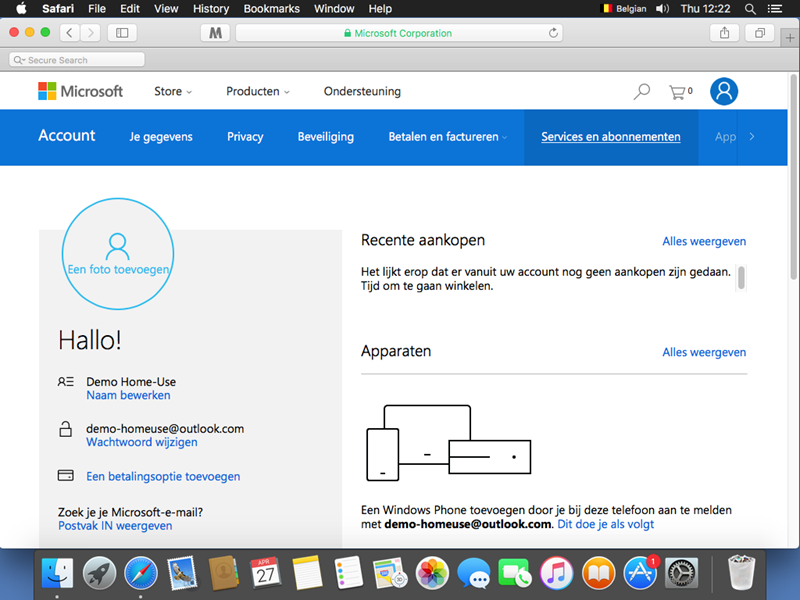Click Safari back button
The width and height of the screenshot is (800, 600).
click(70, 33)
